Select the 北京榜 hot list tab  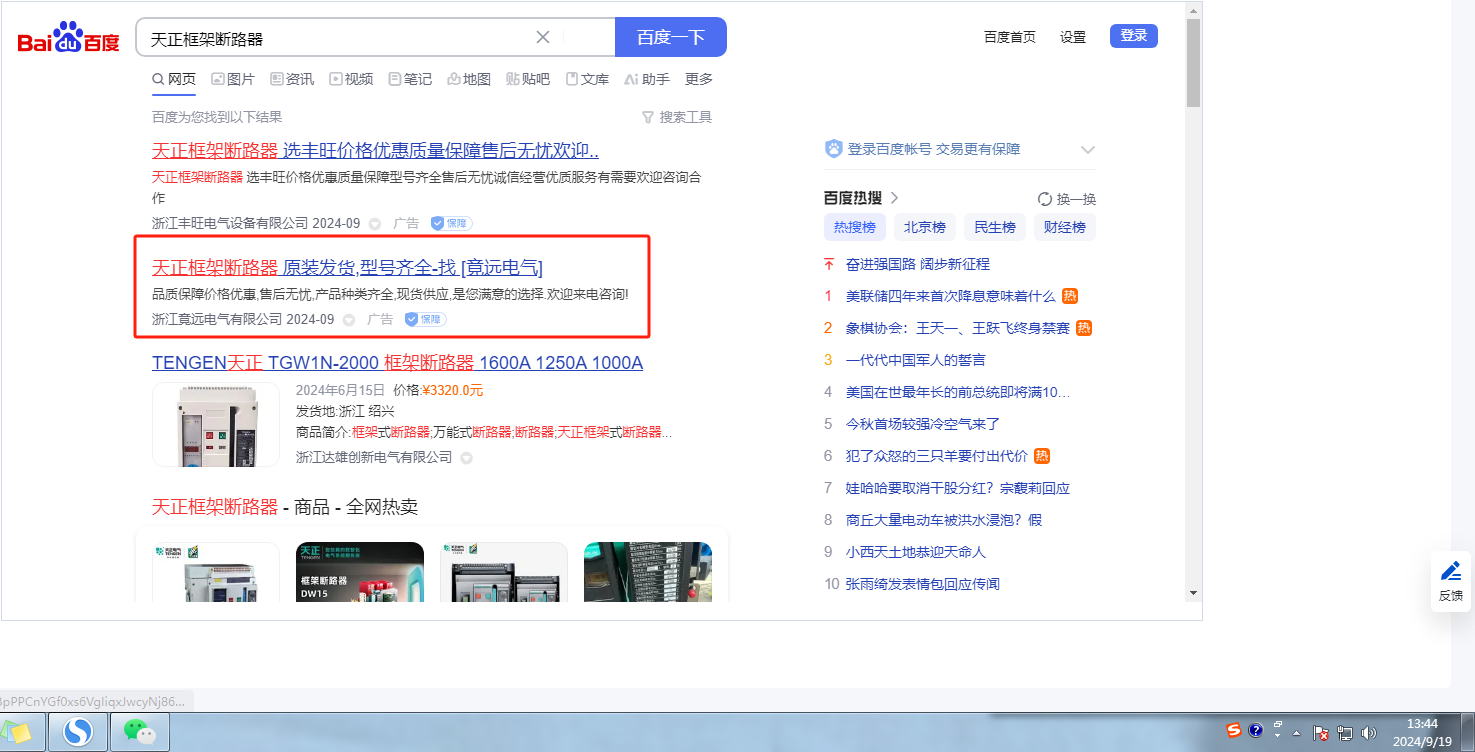[924, 227]
